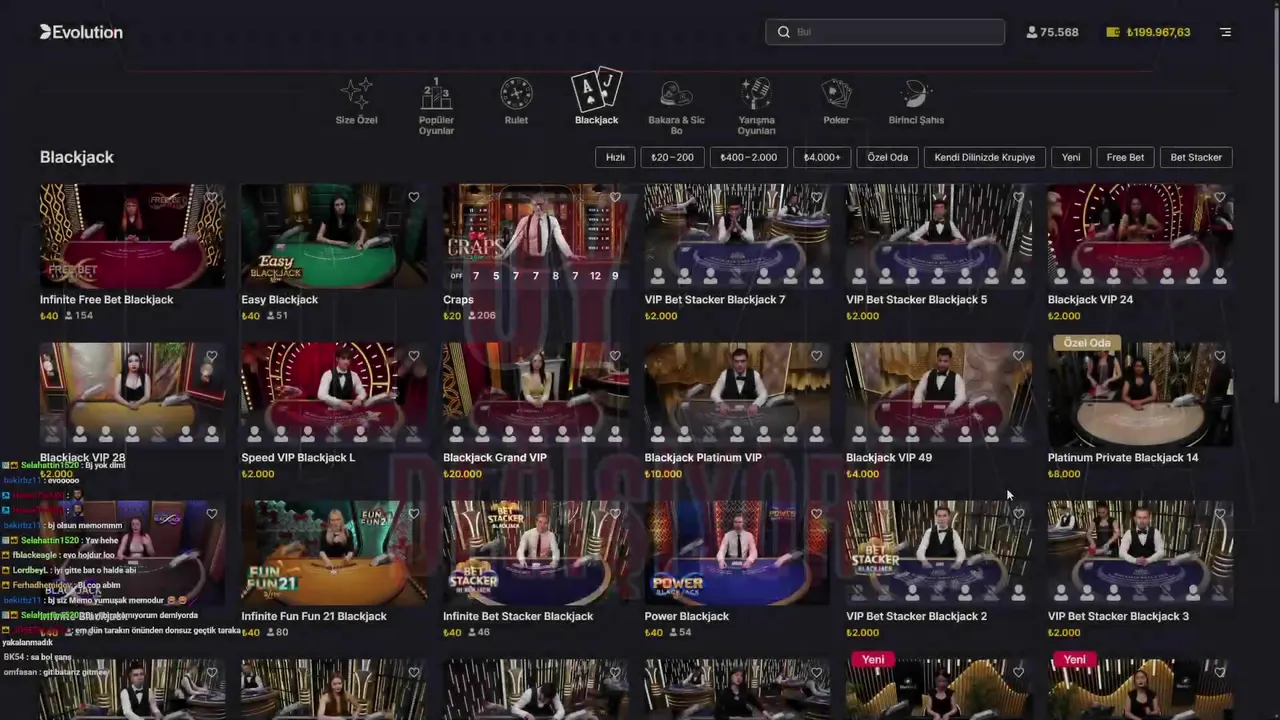Open the Birinci Şahıs category icon
This screenshot has width=1280, height=720.
pyautogui.click(x=916, y=94)
